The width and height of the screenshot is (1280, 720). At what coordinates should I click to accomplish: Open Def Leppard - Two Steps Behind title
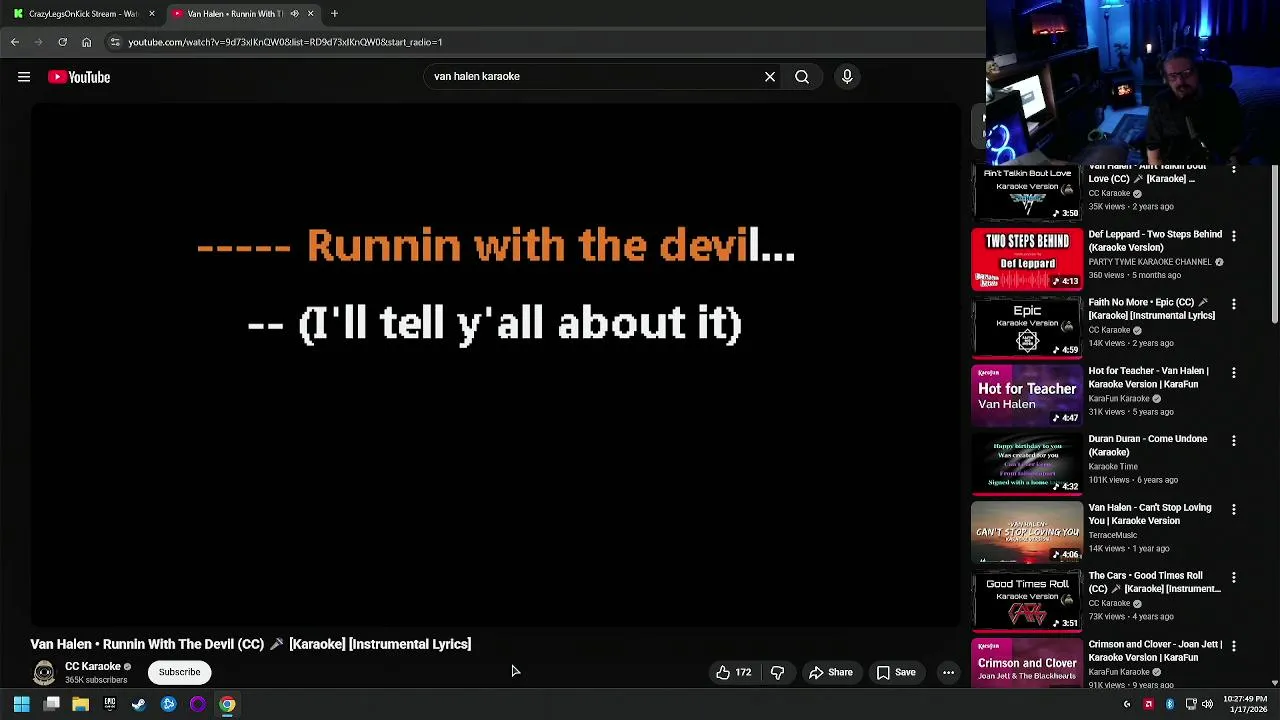1155,241
